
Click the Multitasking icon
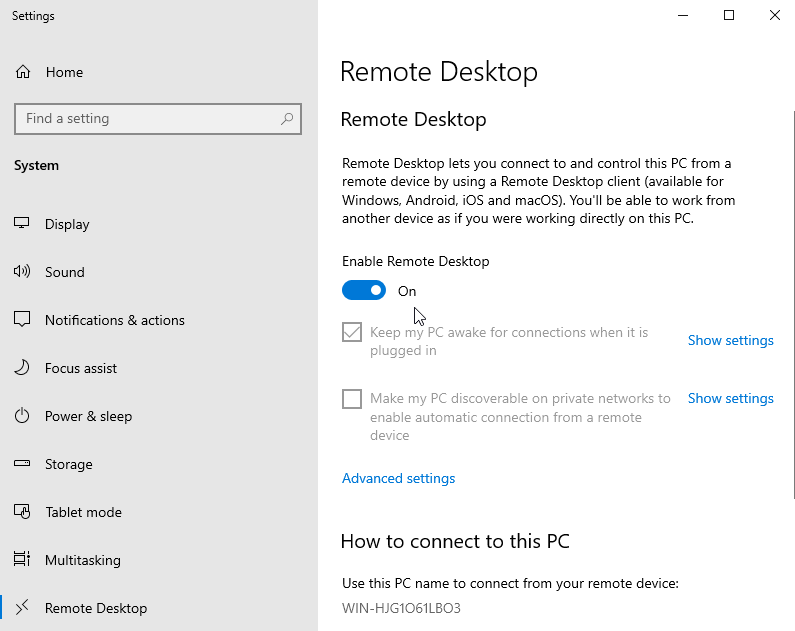click(22, 559)
